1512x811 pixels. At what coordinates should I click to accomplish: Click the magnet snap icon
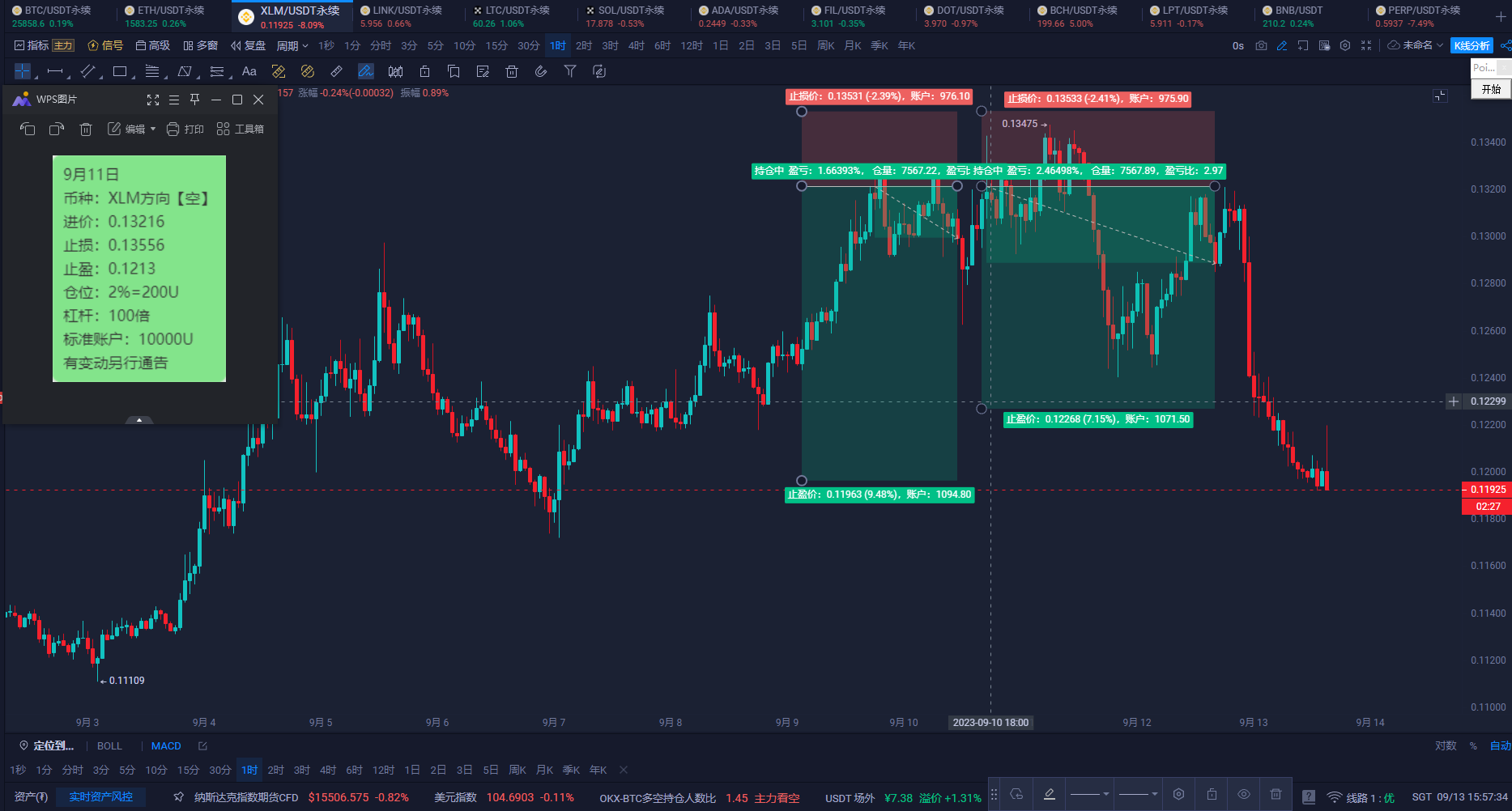coord(541,71)
